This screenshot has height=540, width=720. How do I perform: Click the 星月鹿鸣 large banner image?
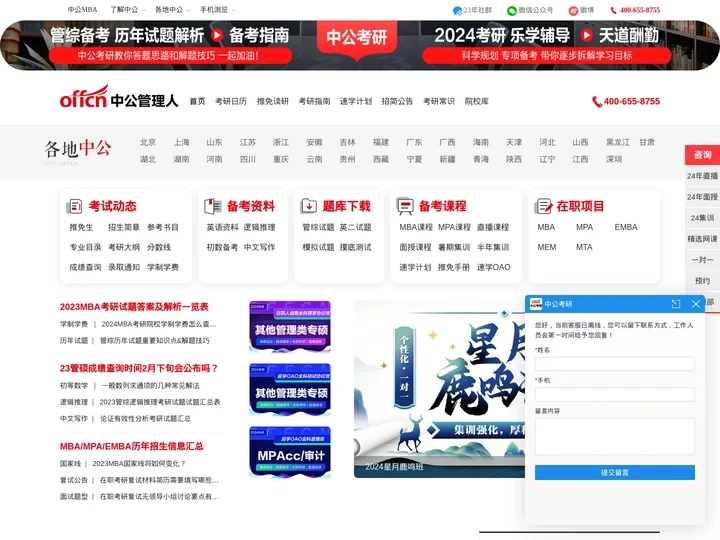(x=439, y=389)
